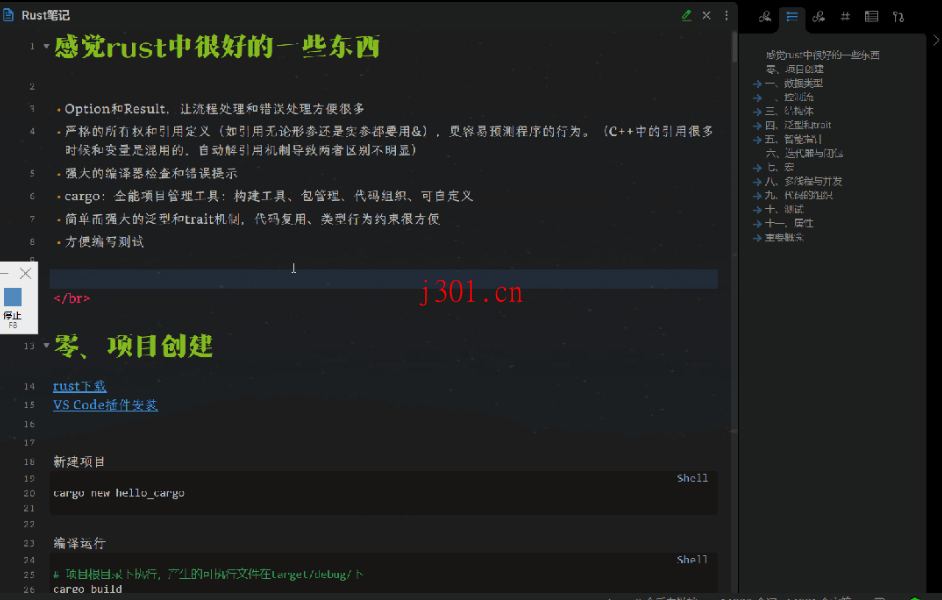Click the green heading 零、项目创建
Image resolution: width=942 pixels, height=600 pixels.
point(133,346)
